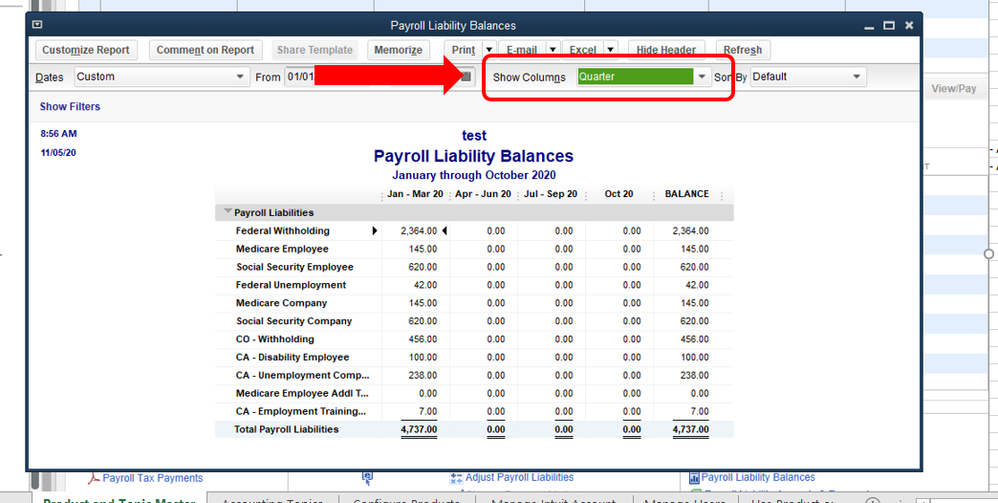Open the Show Filters link
Image resolution: width=998 pixels, height=503 pixels.
pos(70,107)
